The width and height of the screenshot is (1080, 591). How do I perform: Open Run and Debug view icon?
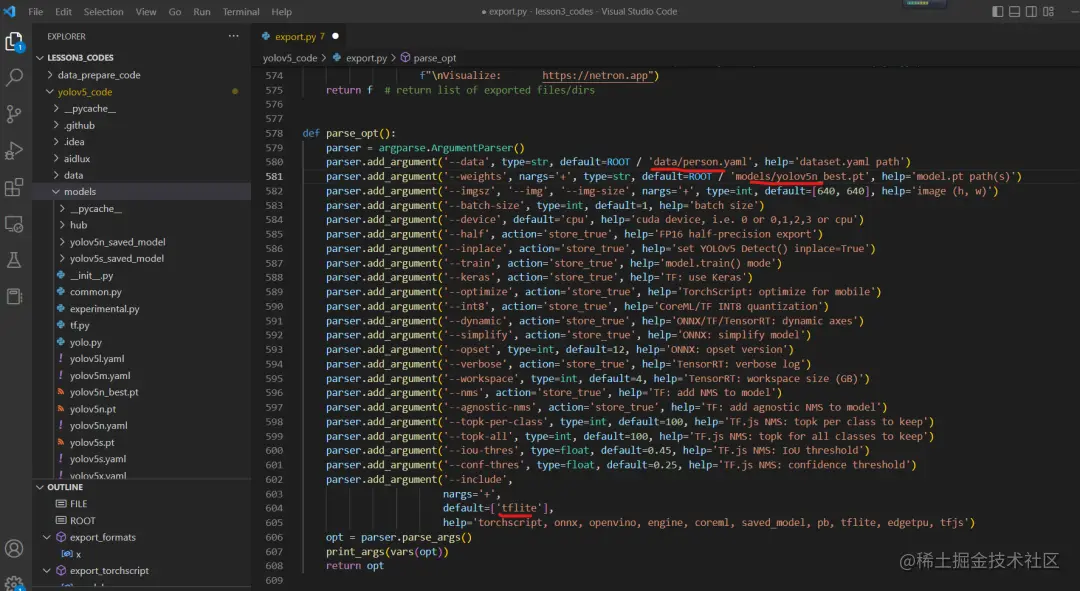14,151
